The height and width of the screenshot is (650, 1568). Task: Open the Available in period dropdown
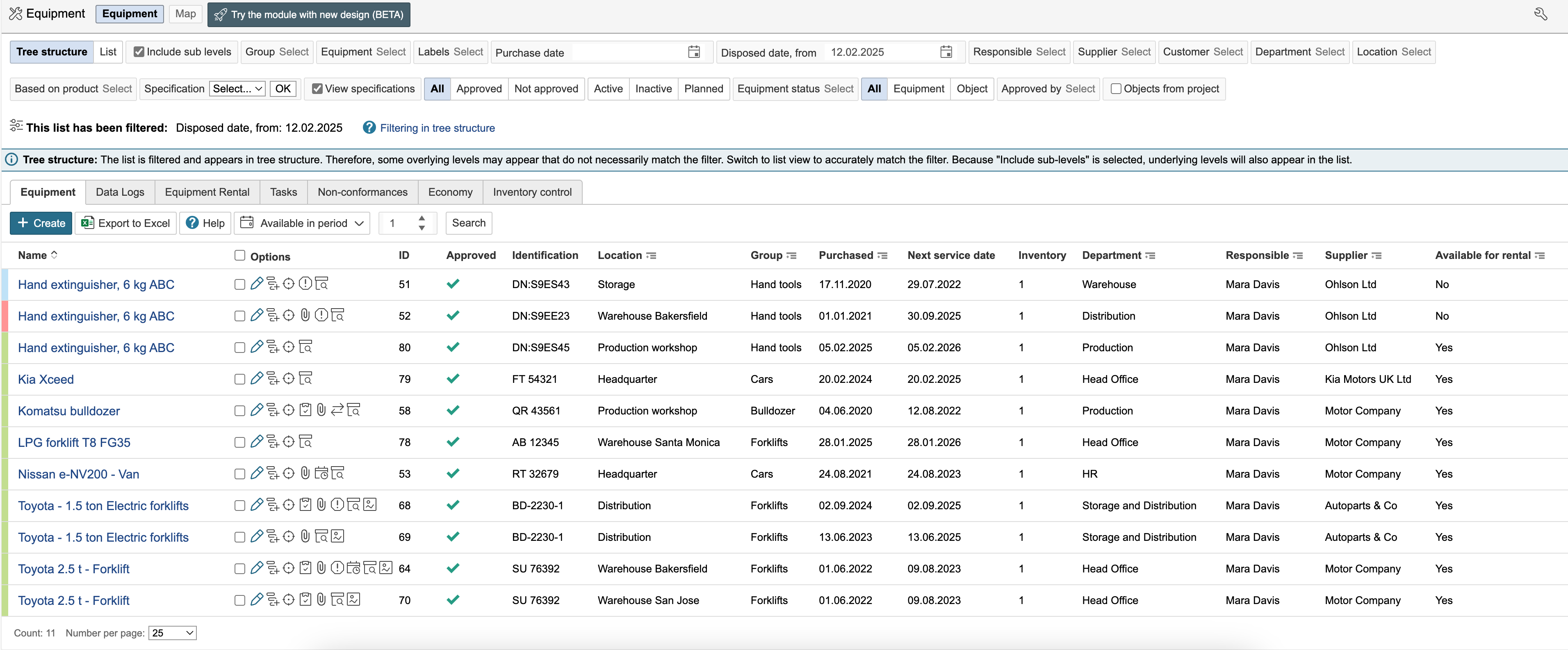click(303, 223)
